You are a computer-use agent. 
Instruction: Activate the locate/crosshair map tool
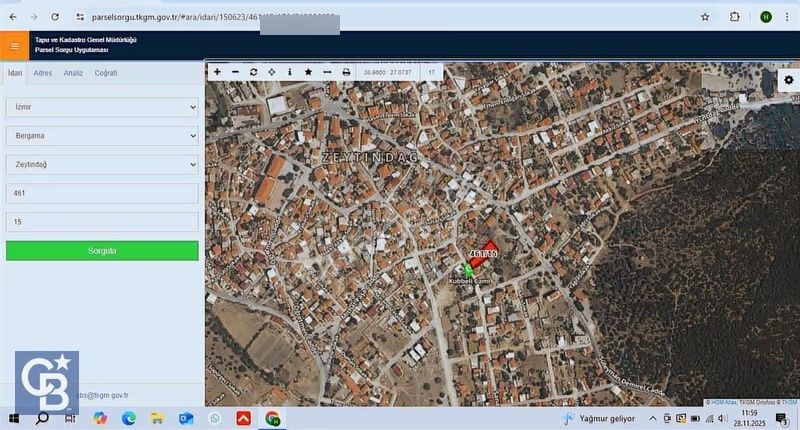(x=271, y=72)
